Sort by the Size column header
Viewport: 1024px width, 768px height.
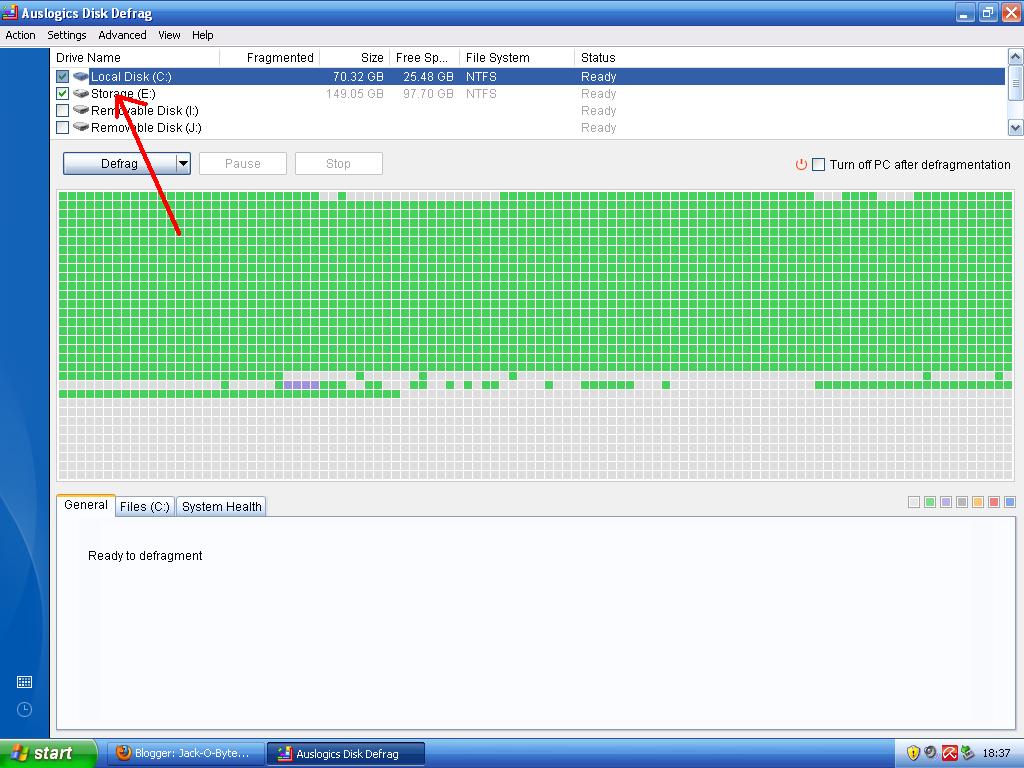355,57
